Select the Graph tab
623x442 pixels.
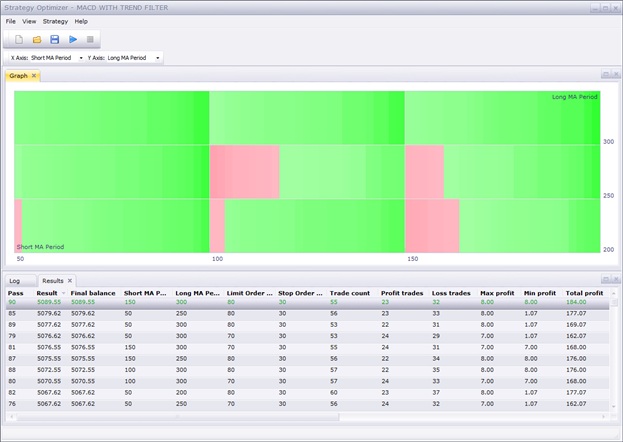[18, 76]
